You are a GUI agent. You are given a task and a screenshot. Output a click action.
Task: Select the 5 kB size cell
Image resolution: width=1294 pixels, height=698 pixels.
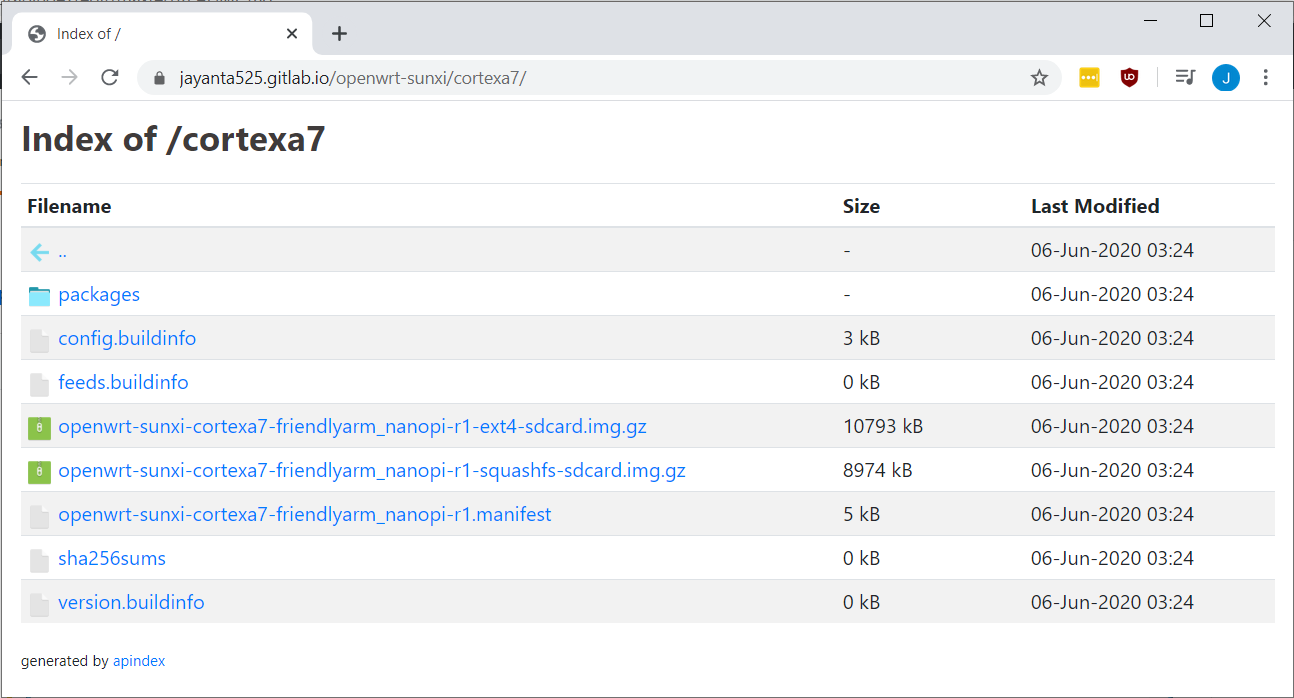861,514
